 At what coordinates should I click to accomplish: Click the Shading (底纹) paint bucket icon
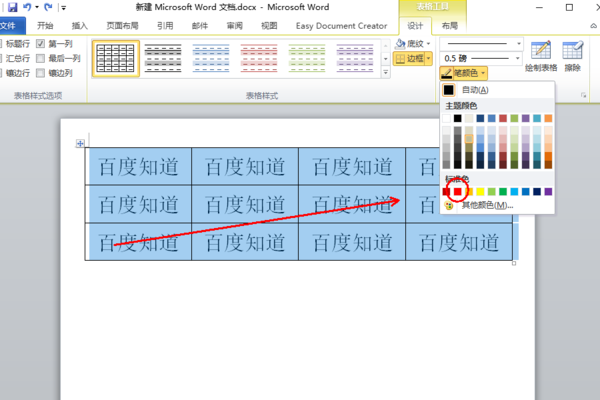point(400,43)
